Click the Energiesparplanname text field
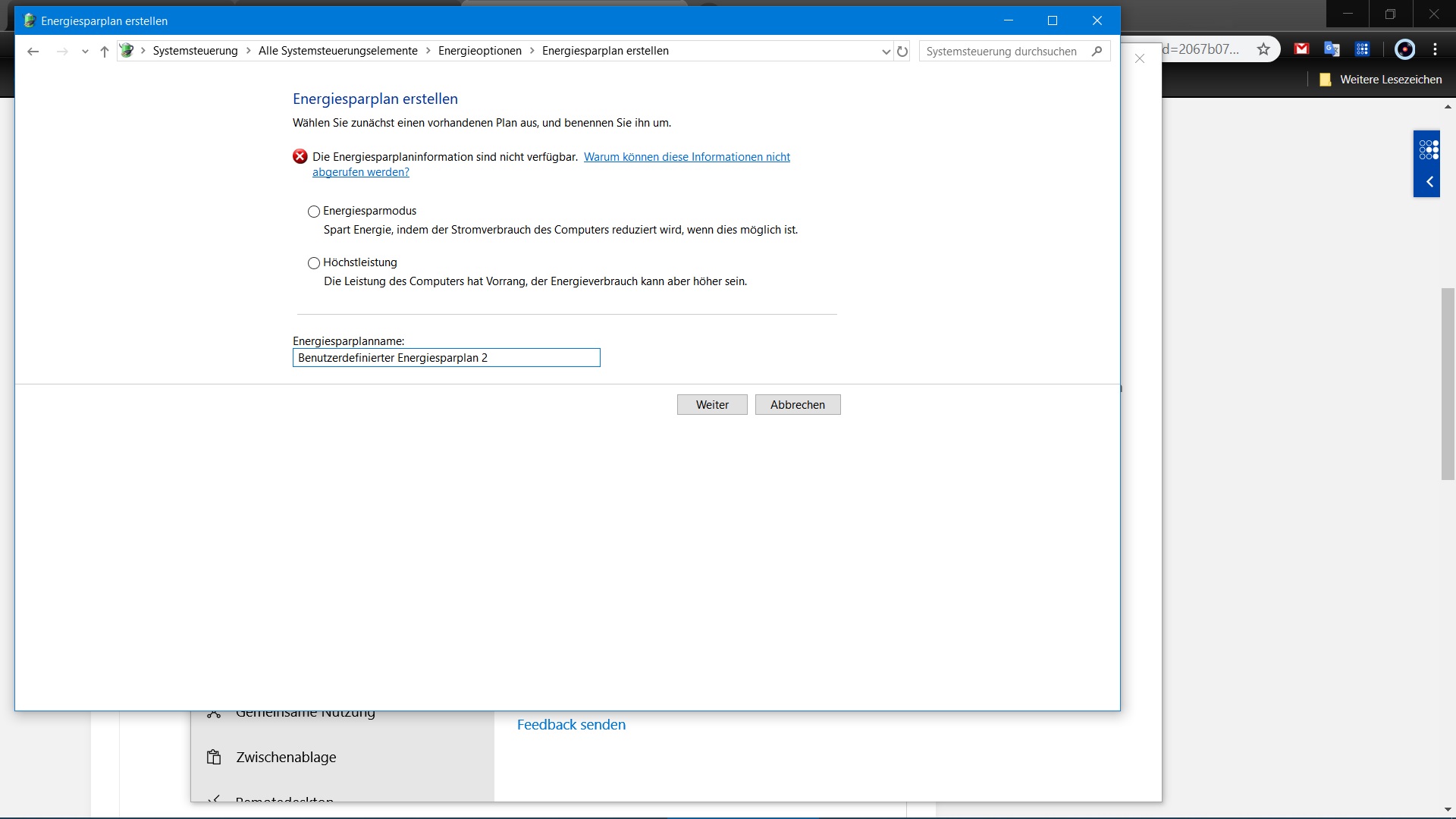The width and height of the screenshot is (1456, 819). [446, 358]
